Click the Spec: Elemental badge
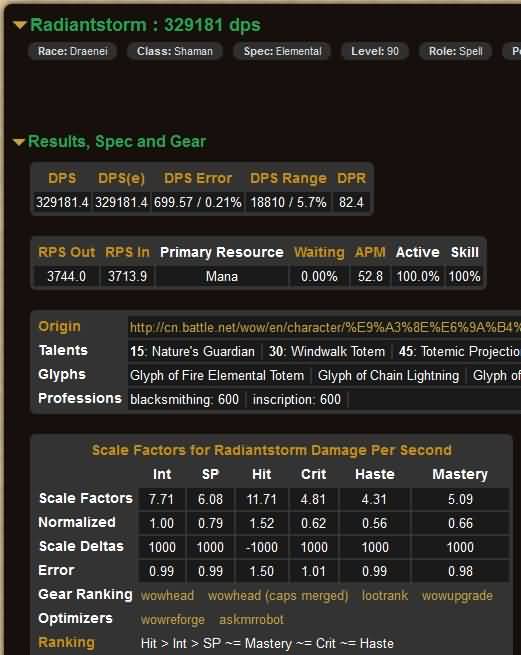This screenshot has height=655, width=521. (x=282, y=51)
